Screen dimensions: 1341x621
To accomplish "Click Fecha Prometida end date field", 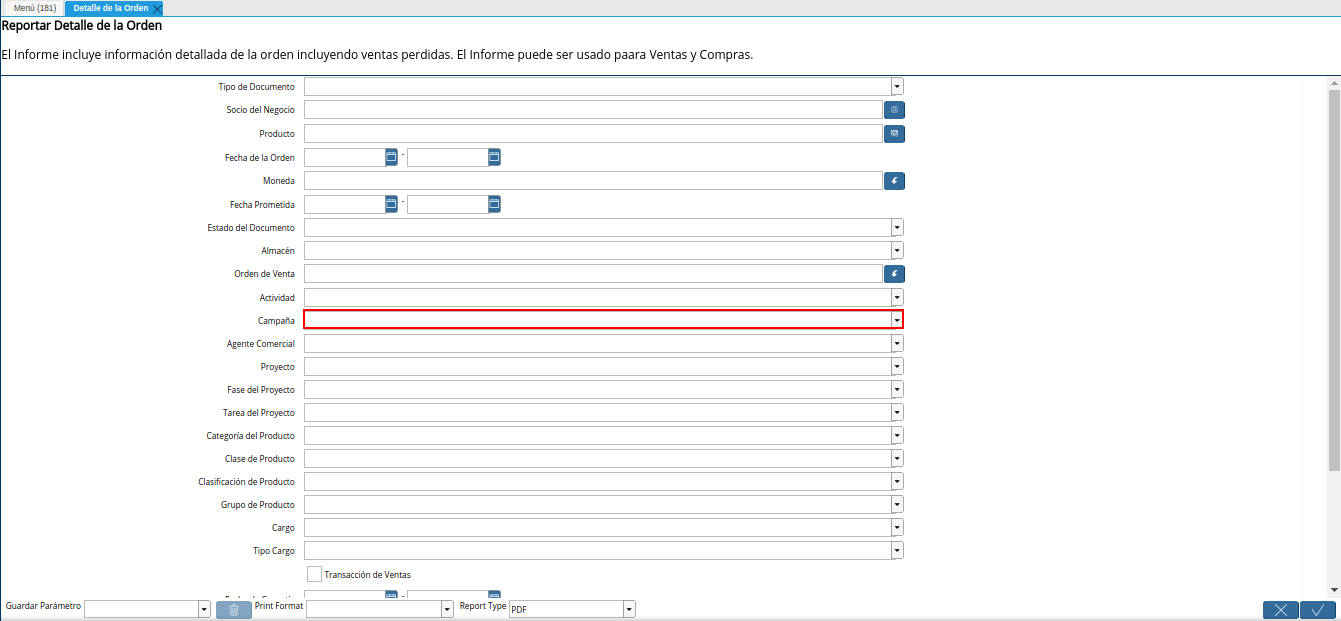I will point(447,204).
